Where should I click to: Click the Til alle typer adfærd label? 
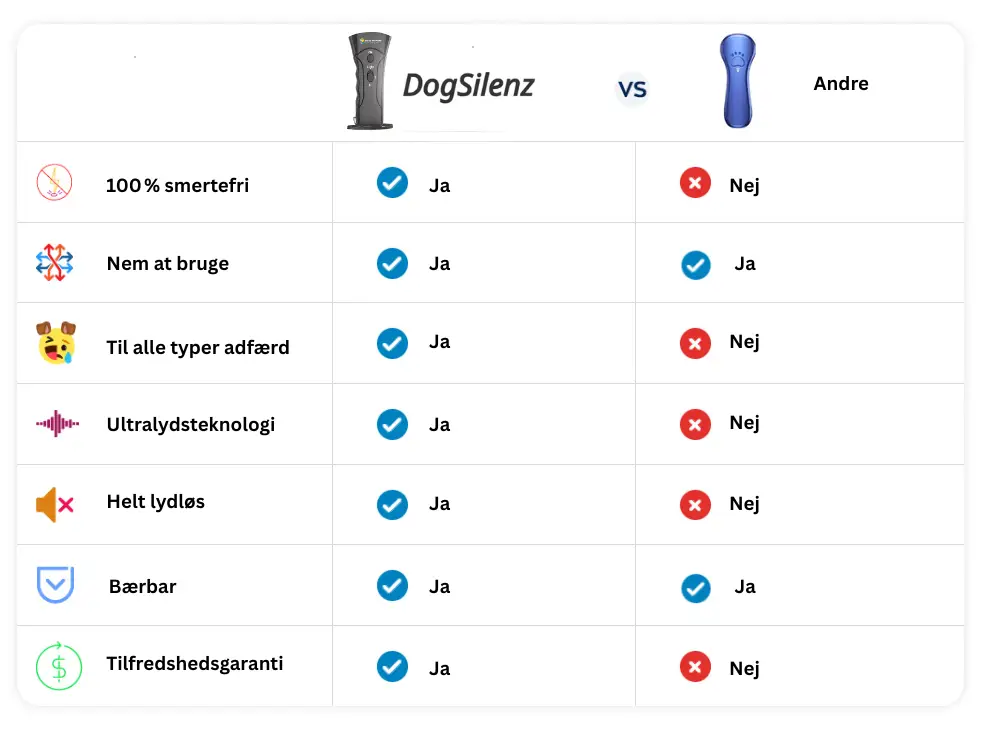click(198, 348)
